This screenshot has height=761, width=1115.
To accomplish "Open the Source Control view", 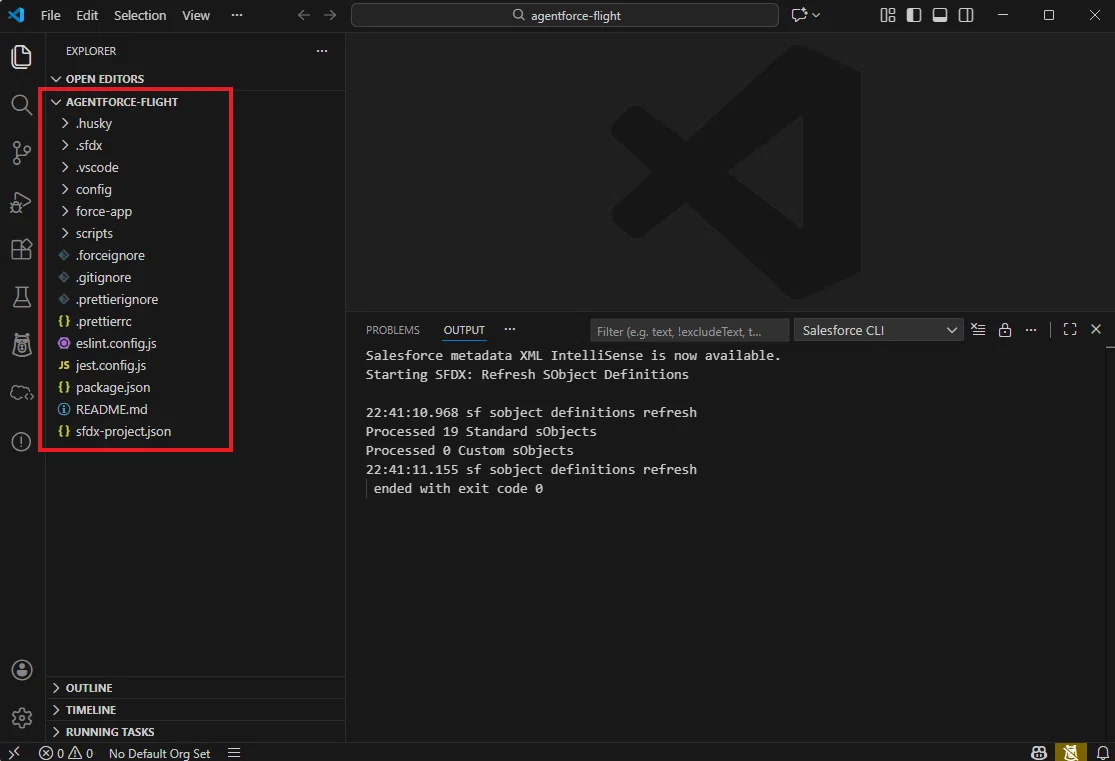I will (x=21, y=153).
